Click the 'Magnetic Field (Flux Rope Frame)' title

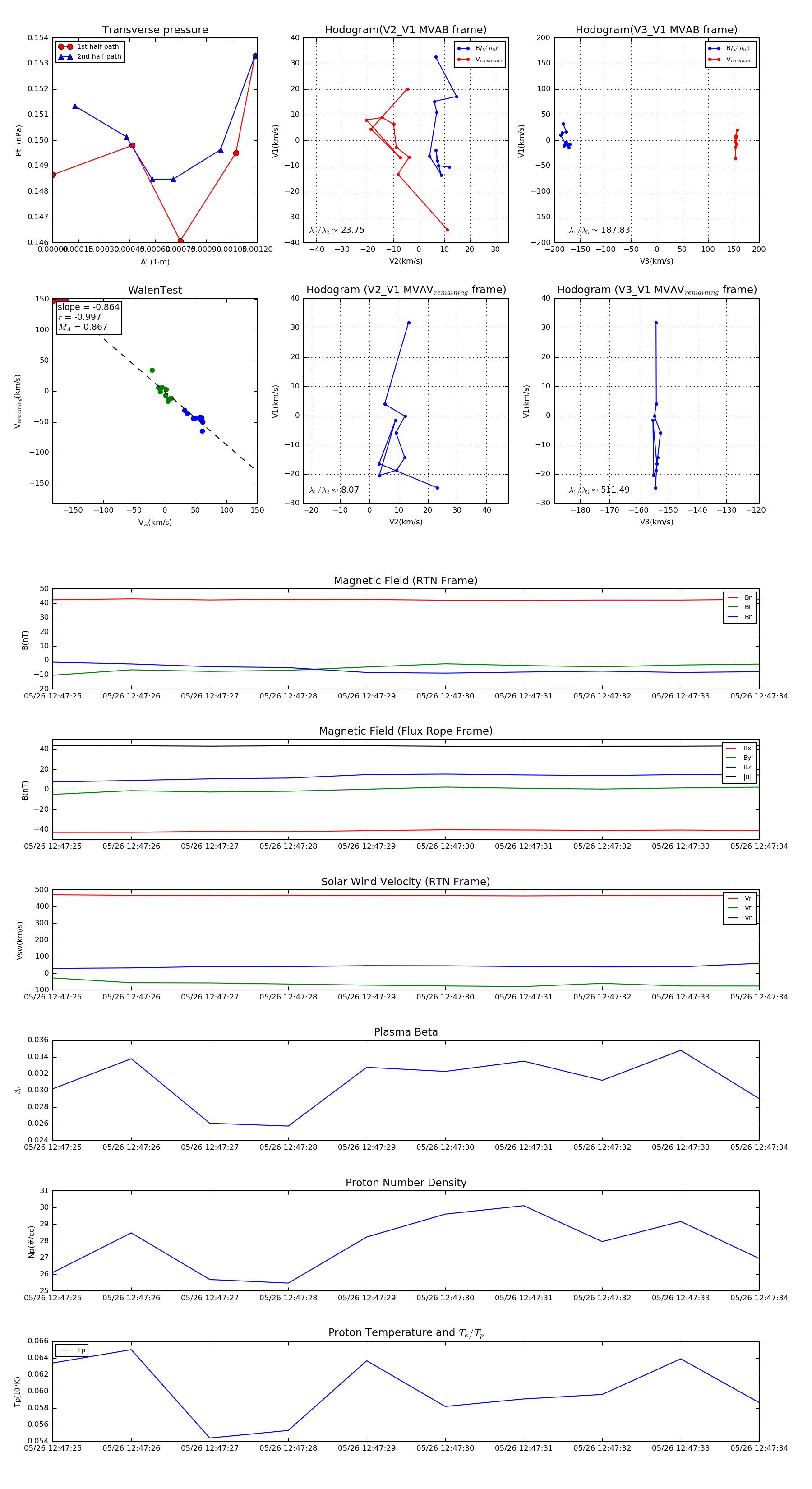pyautogui.click(x=406, y=731)
